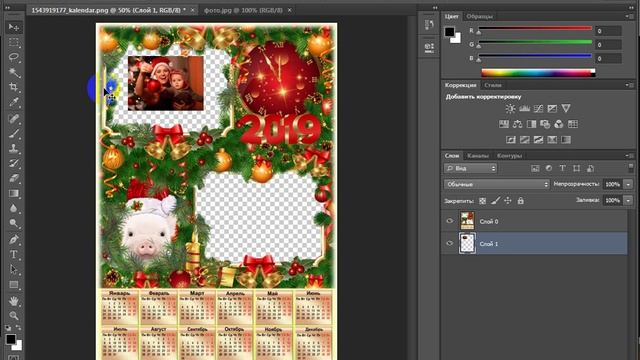Switch to the Образцы tab
Image resolution: width=640 pixels, height=360 pixels.
pyautogui.click(x=480, y=16)
